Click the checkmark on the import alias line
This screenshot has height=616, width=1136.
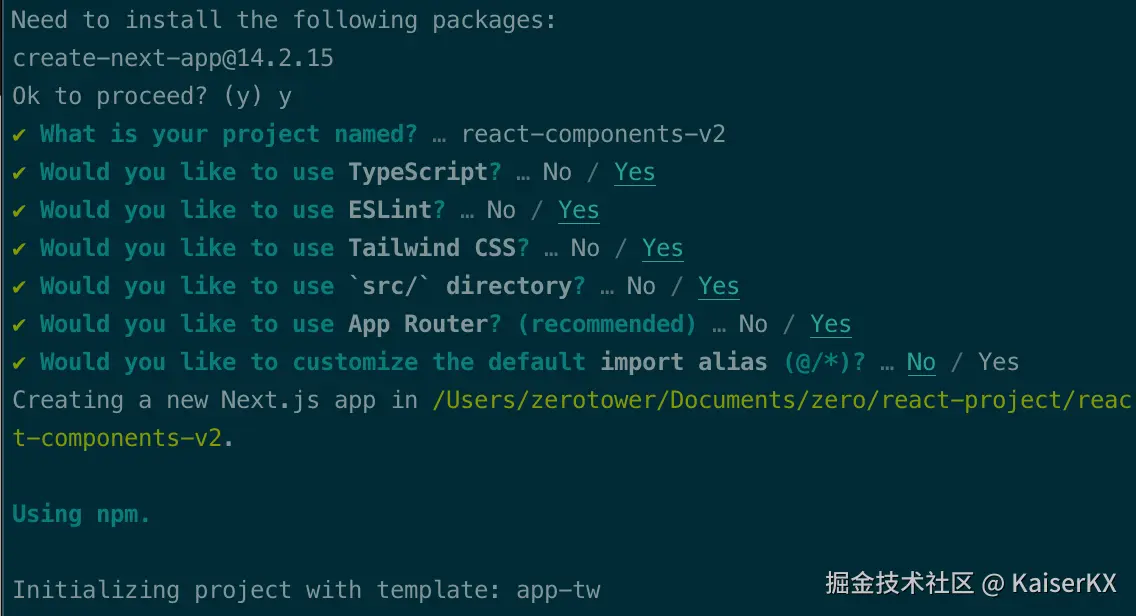pos(19,363)
